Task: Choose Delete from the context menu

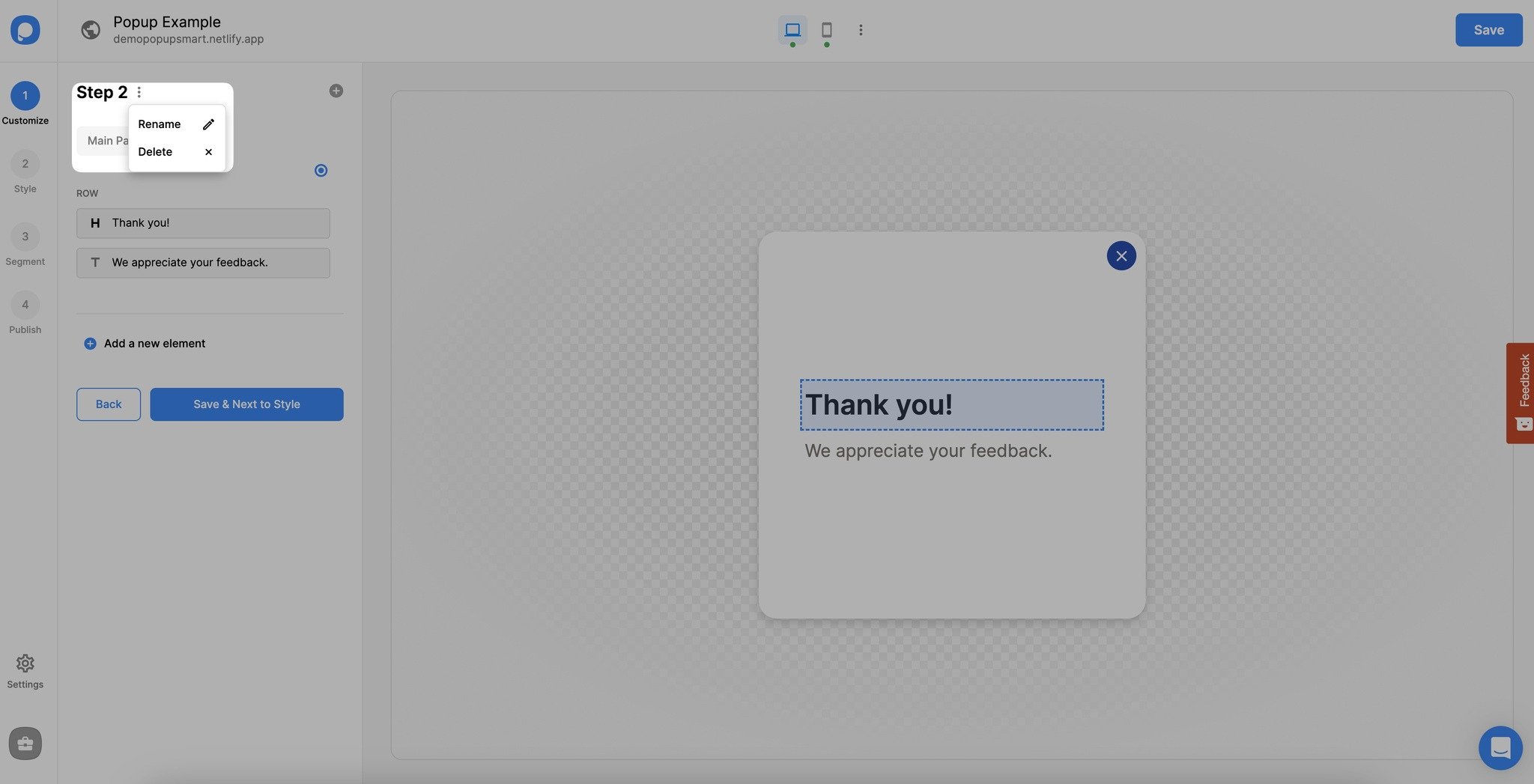Action: [x=155, y=151]
